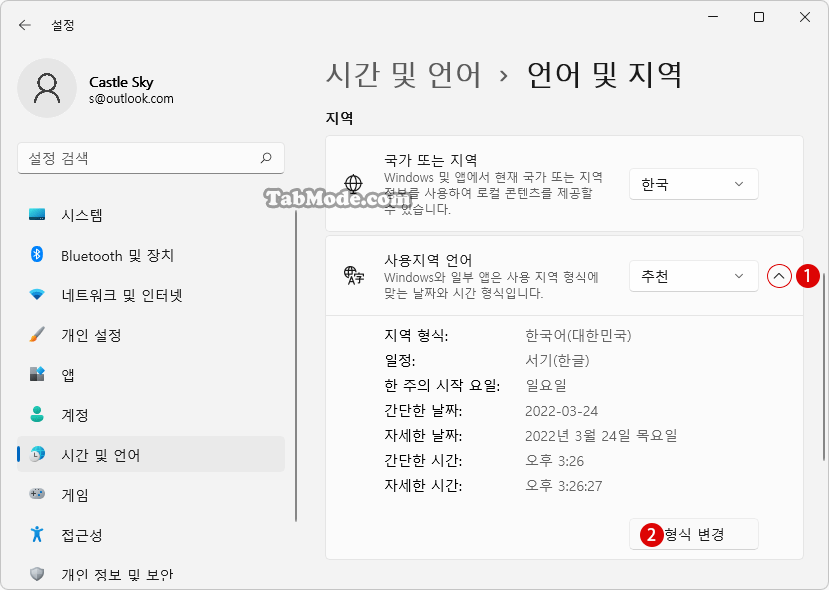Viewport: 829px width, 590px height.
Task: Click the globe icon next to 국가 또는 지역
Action: tap(353, 184)
